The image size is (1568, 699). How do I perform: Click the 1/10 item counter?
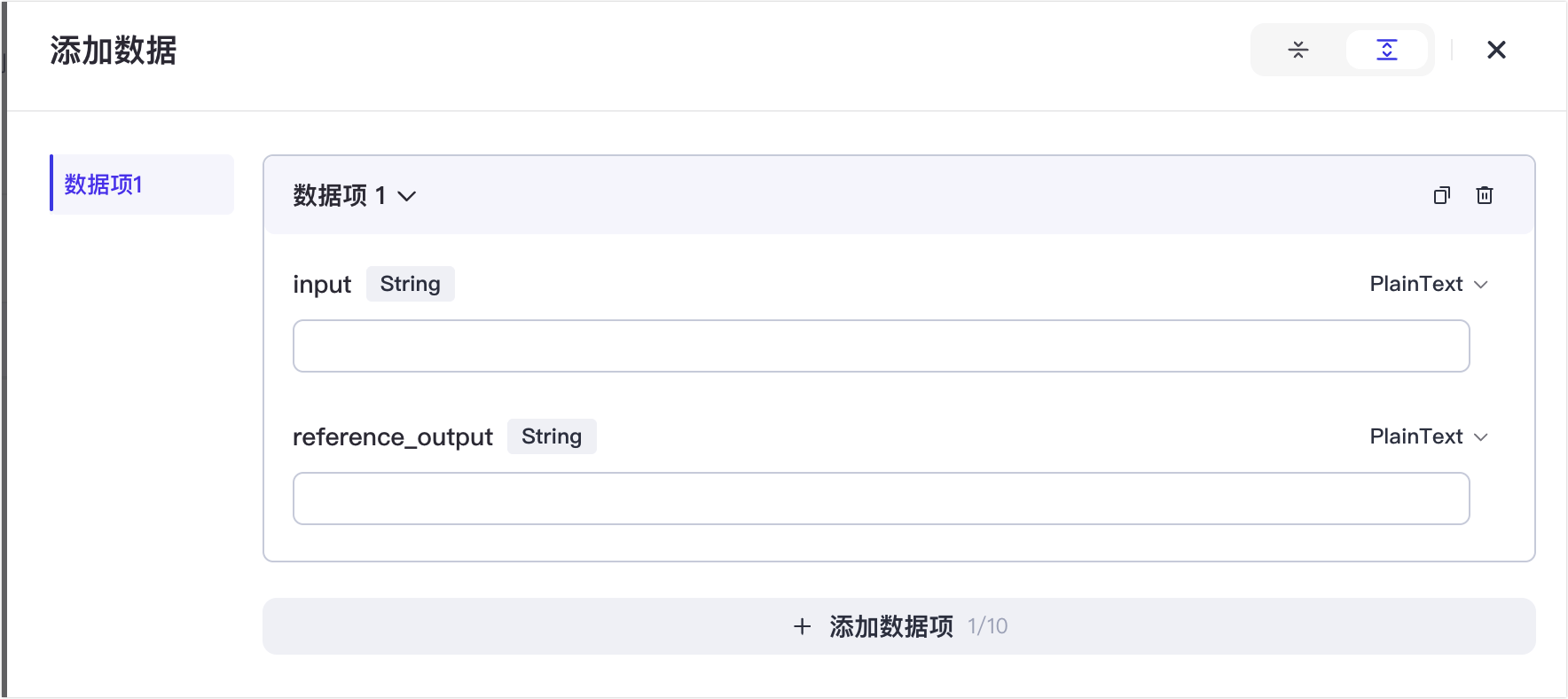987,626
